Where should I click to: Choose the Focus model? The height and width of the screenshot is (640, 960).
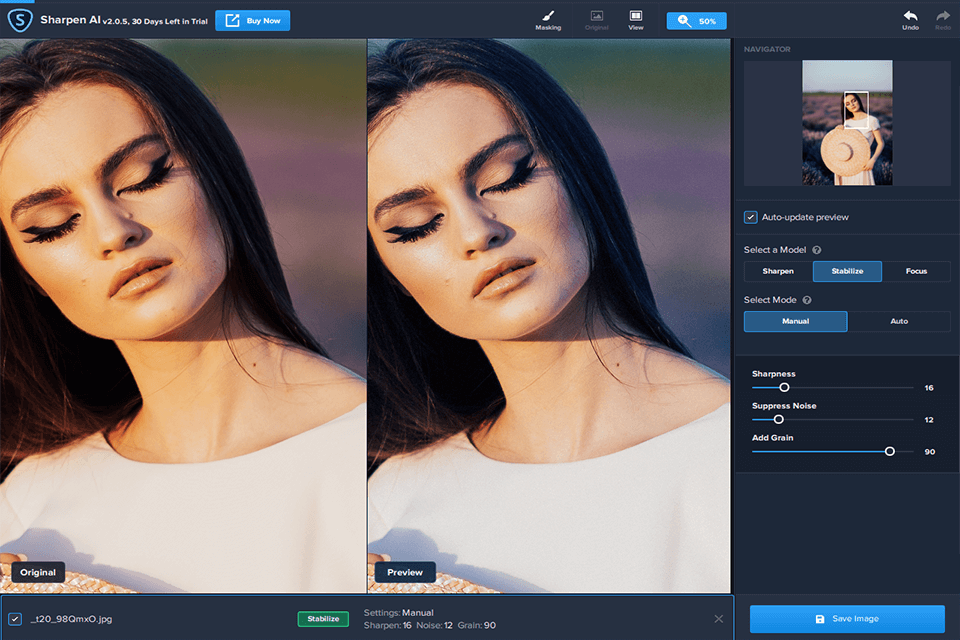coord(916,271)
